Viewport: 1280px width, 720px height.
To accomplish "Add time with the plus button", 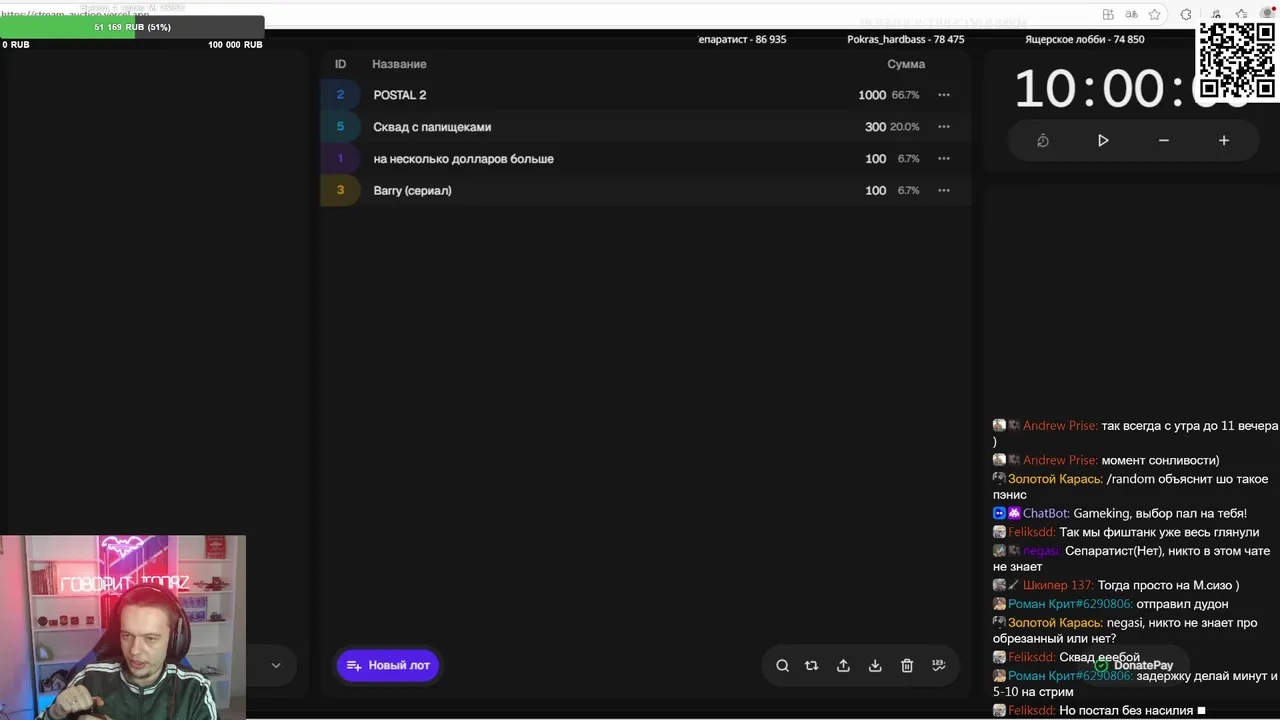I will click(1223, 141).
